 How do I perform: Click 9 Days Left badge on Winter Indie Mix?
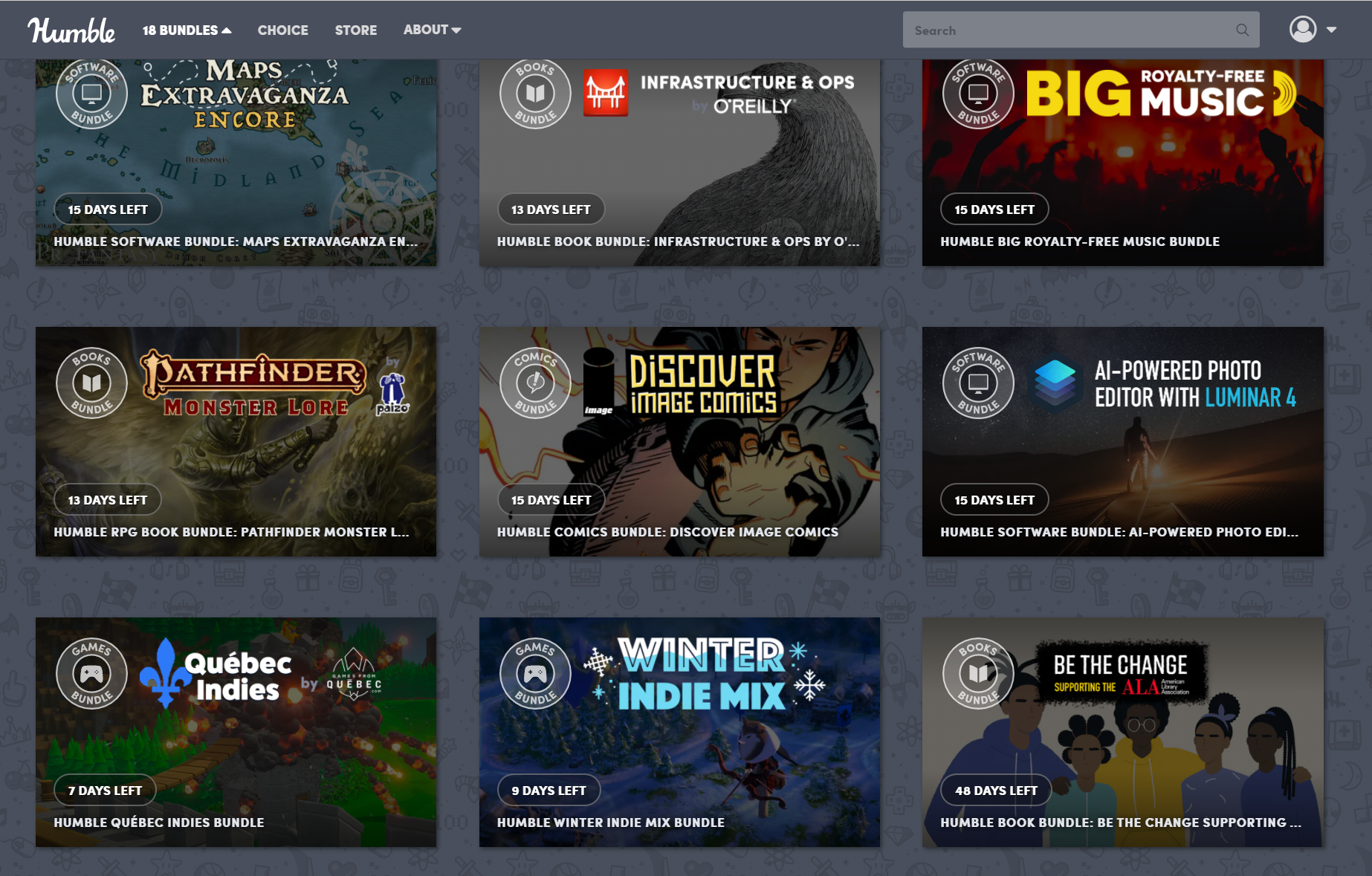pyautogui.click(x=549, y=791)
